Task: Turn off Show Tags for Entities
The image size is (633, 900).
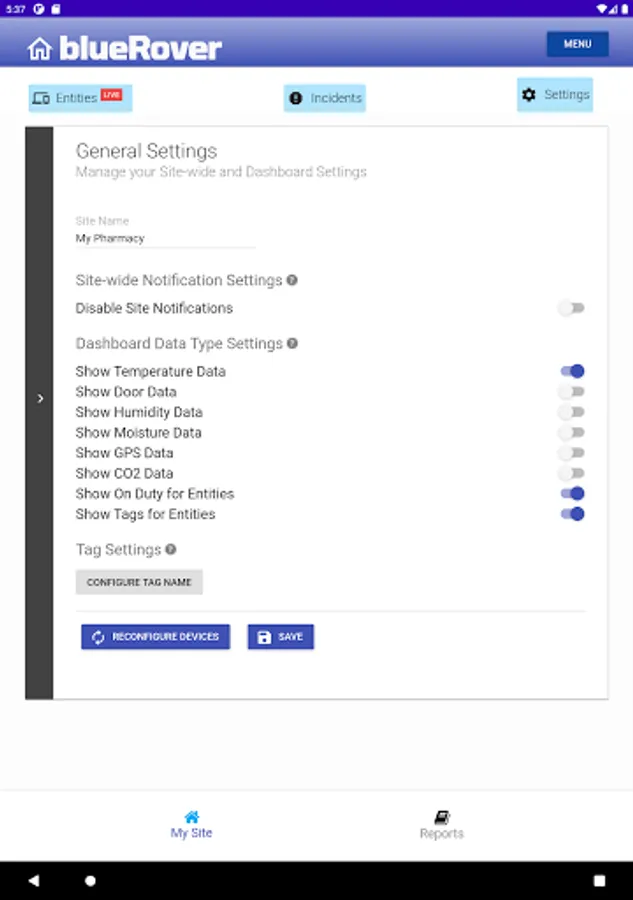Action: click(x=572, y=514)
